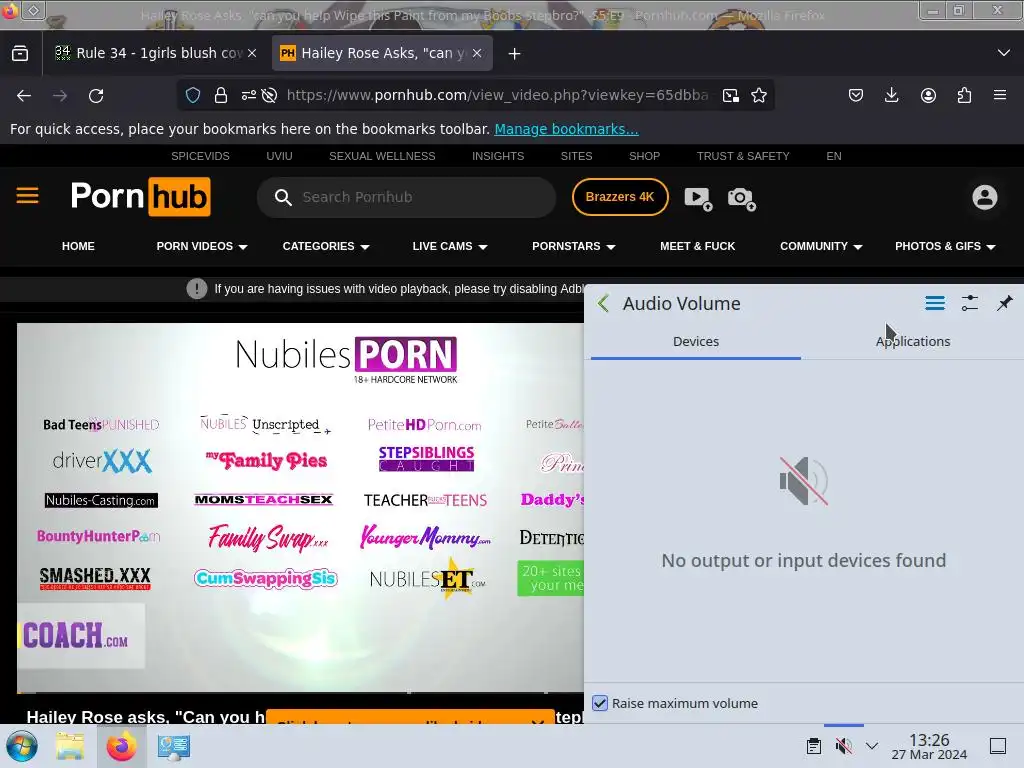The image size is (1024, 768).
Task: Open the SEXUAL WELLNESS link
Action: (382, 156)
